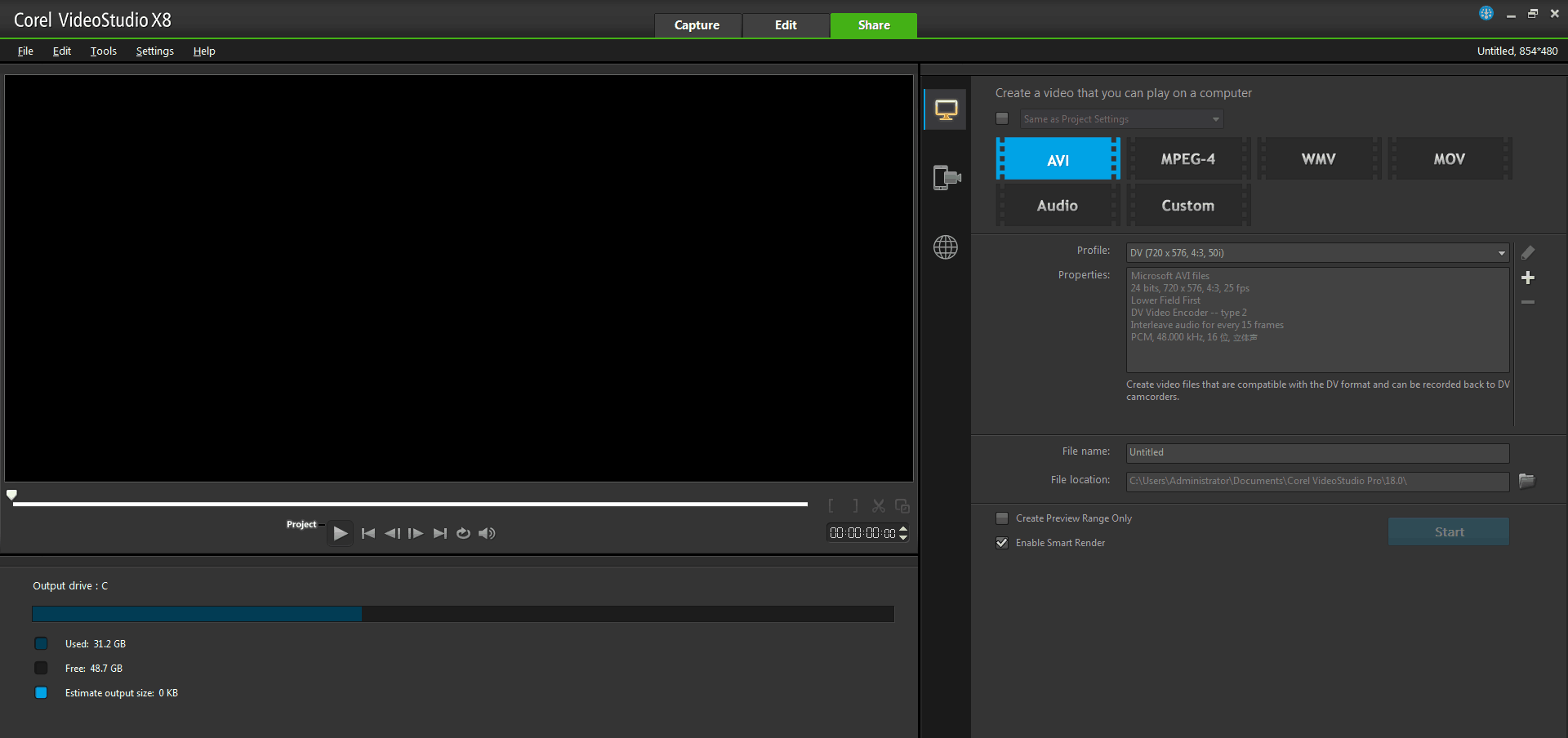Screen dimensions: 1568x738
Task: Switch to the Edit step tab
Action: pos(786,25)
